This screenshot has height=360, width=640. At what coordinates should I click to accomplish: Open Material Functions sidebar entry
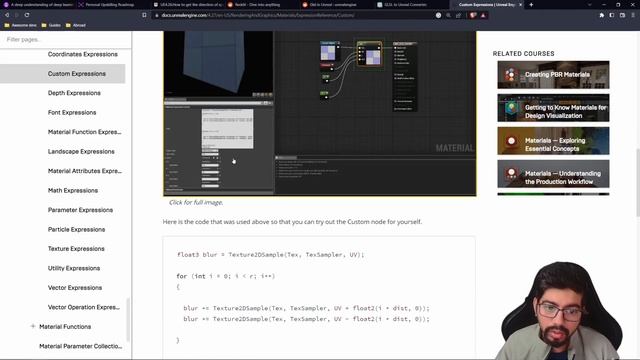(65, 327)
